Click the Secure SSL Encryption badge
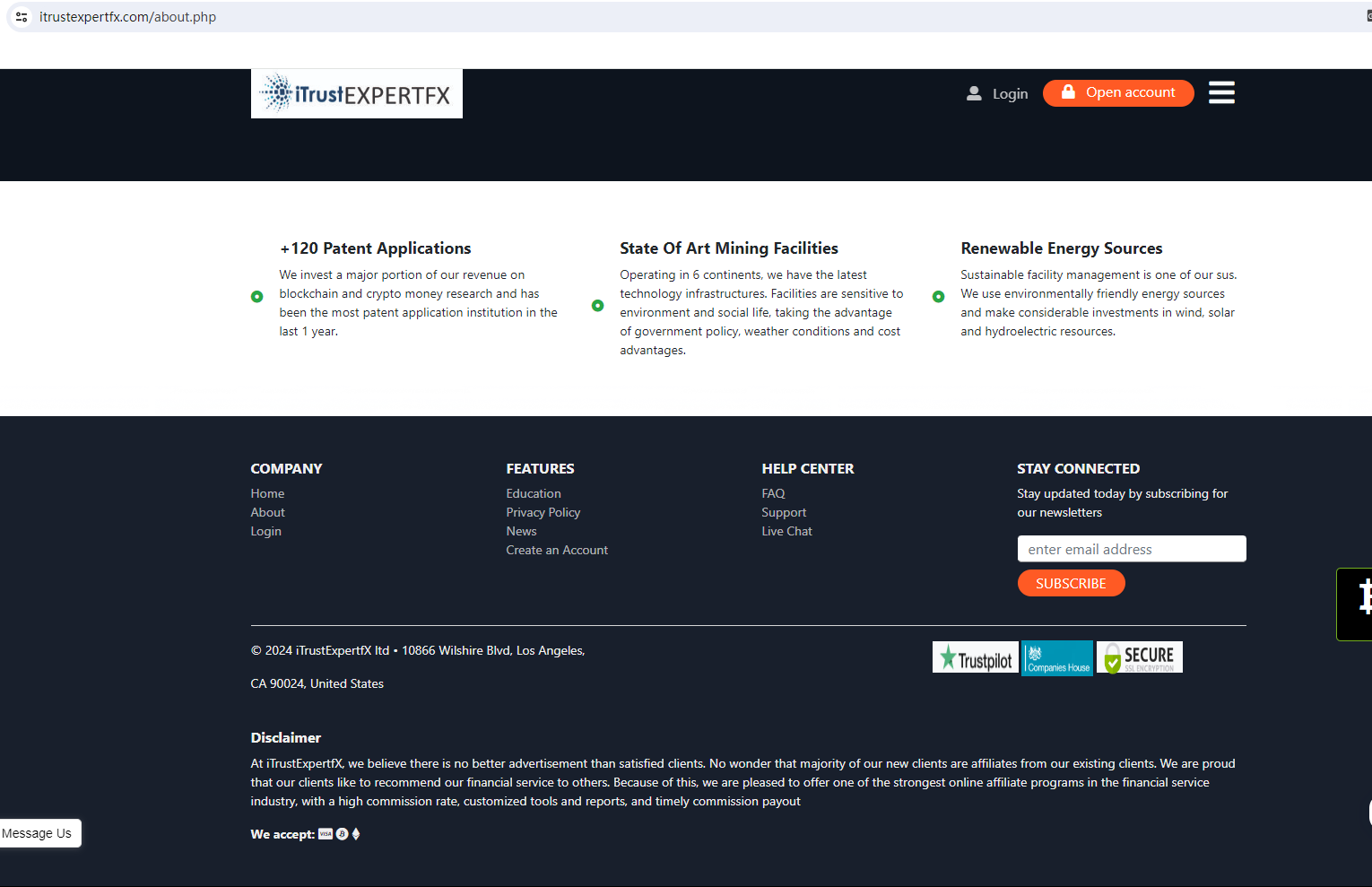The height and width of the screenshot is (887, 1372). pos(1140,657)
